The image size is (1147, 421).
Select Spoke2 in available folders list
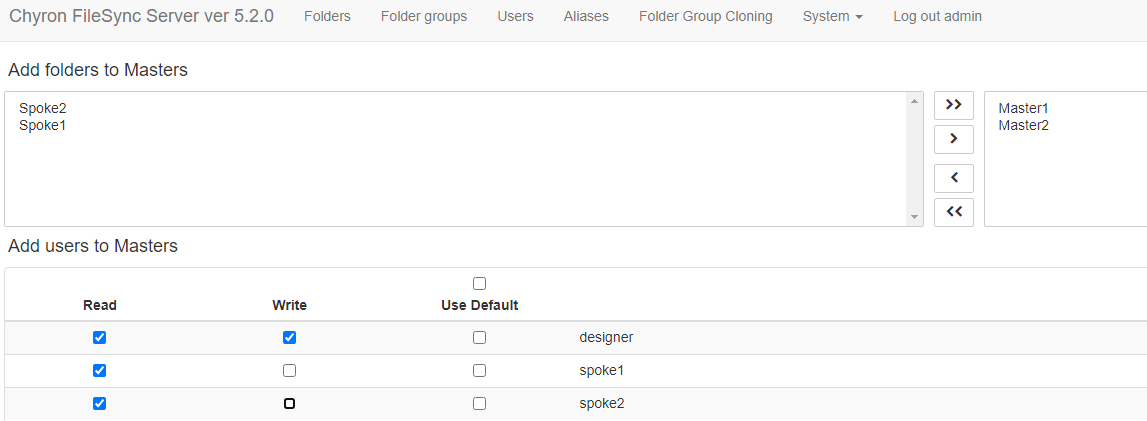coord(42,108)
